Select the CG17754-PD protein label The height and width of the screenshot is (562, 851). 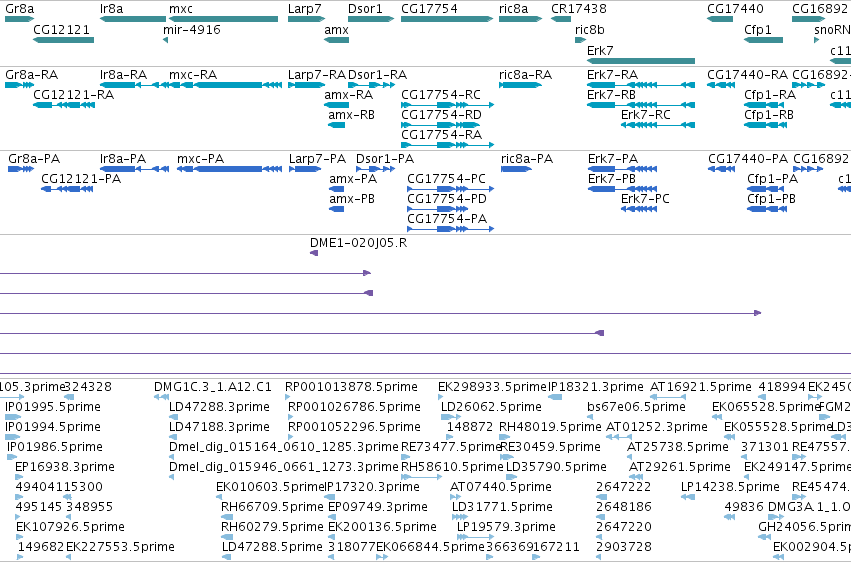click(447, 199)
